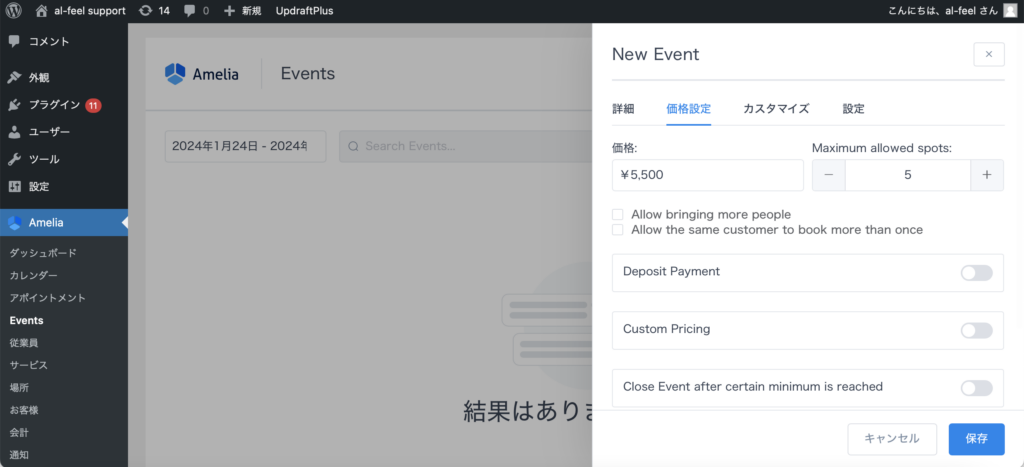Click the キャンセル button
Viewport: 1024px width, 467px height.
pyautogui.click(x=891, y=439)
